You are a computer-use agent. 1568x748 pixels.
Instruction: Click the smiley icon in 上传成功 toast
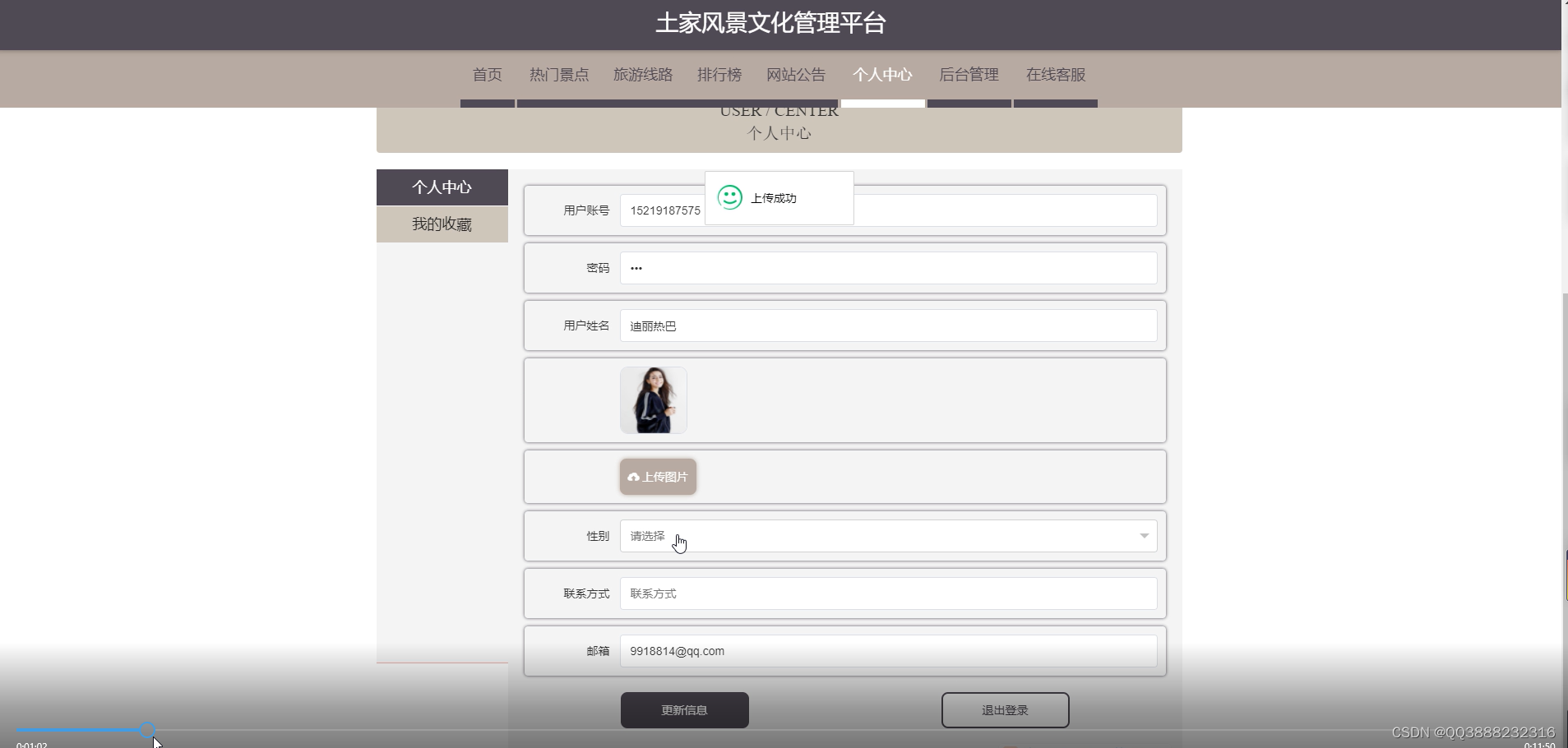(x=730, y=197)
